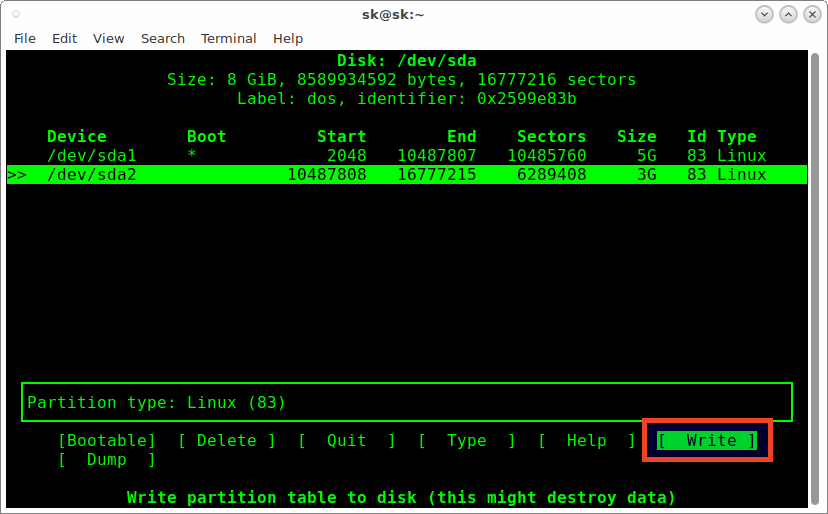Open the Edit menu
Image resolution: width=828 pixels, height=514 pixels.
64,39
